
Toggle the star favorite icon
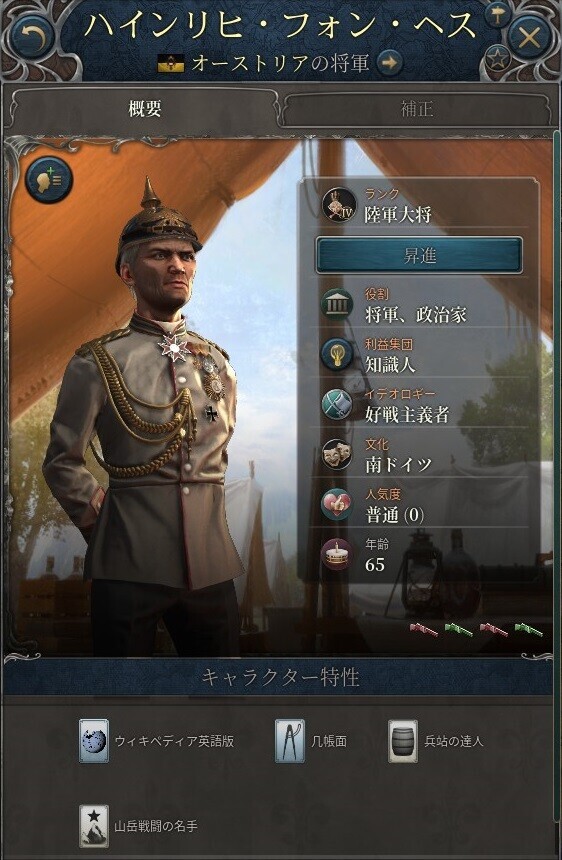tap(497, 59)
